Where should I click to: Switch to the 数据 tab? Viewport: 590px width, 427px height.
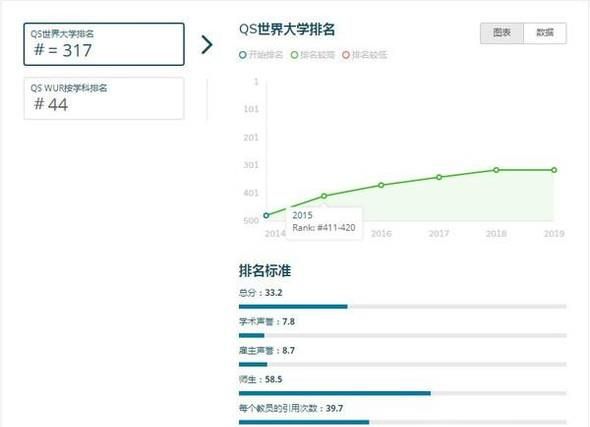(545, 33)
